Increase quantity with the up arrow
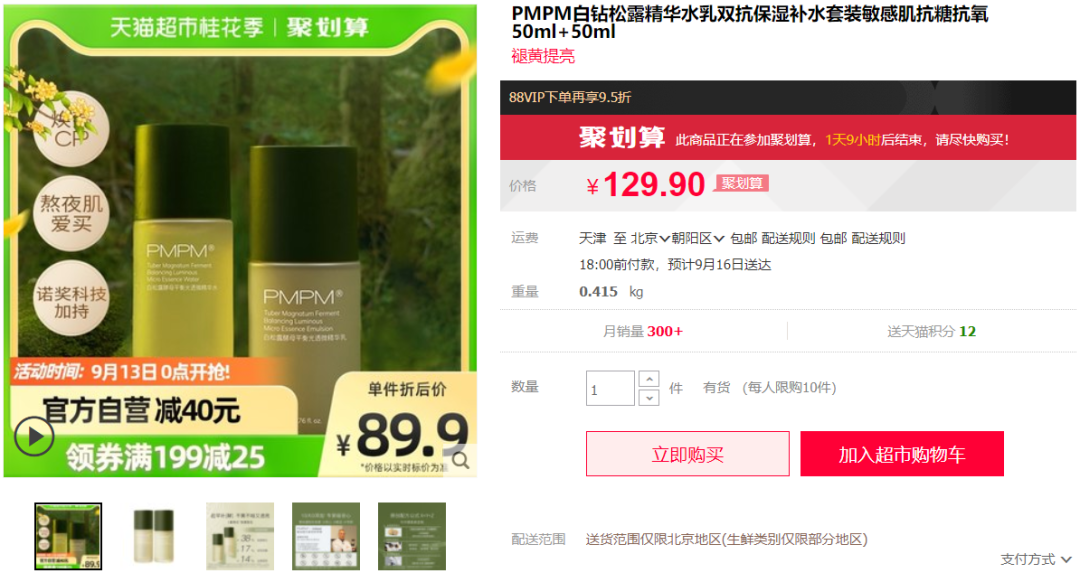This screenshot has width=1080, height=573. tap(649, 379)
